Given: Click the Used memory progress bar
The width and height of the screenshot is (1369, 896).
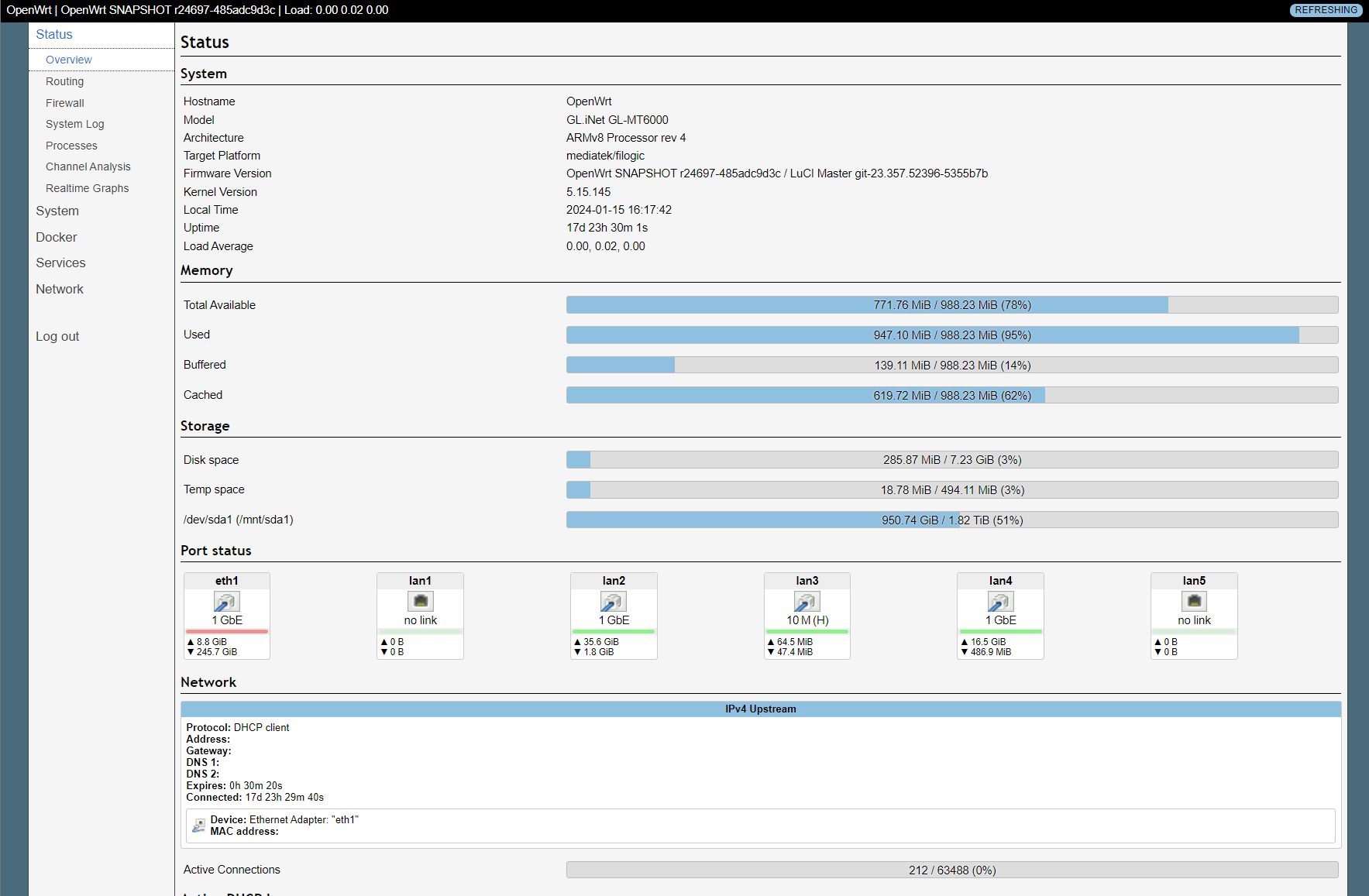Looking at the screenshot, I should coord(951,335).
